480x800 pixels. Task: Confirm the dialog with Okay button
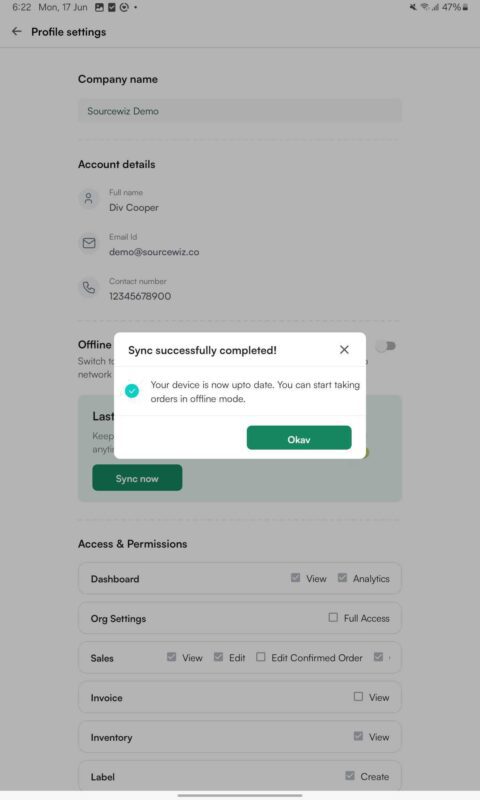(299, 438)
